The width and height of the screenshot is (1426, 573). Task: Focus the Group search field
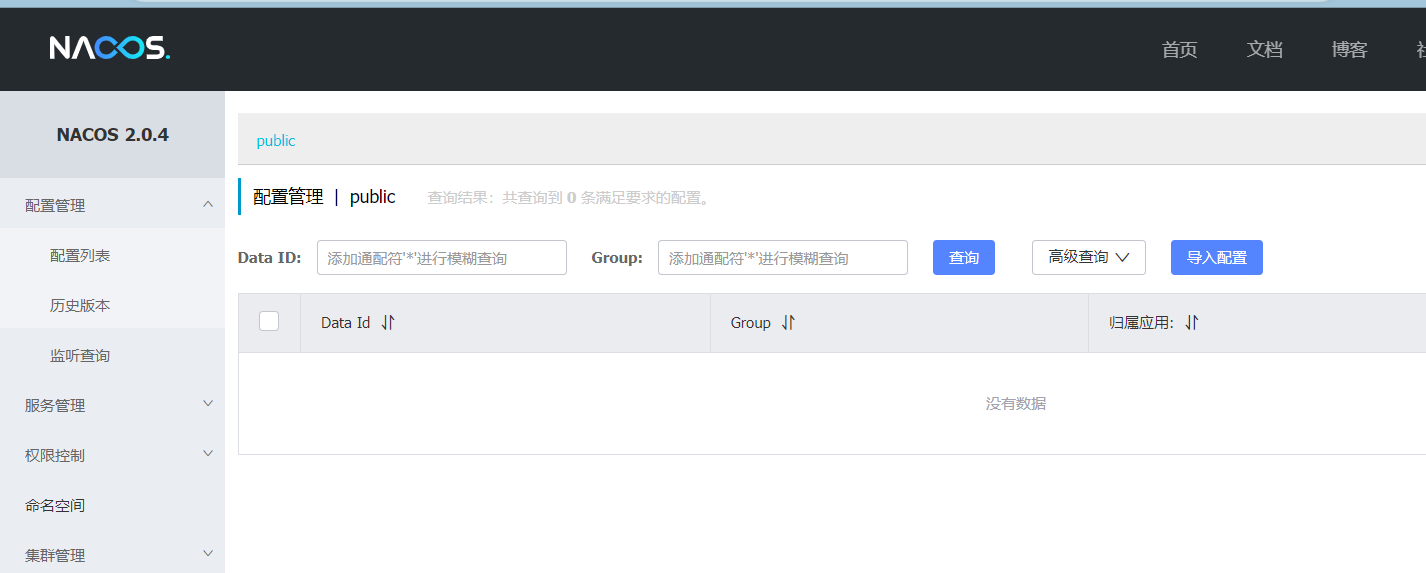point(783,257)
